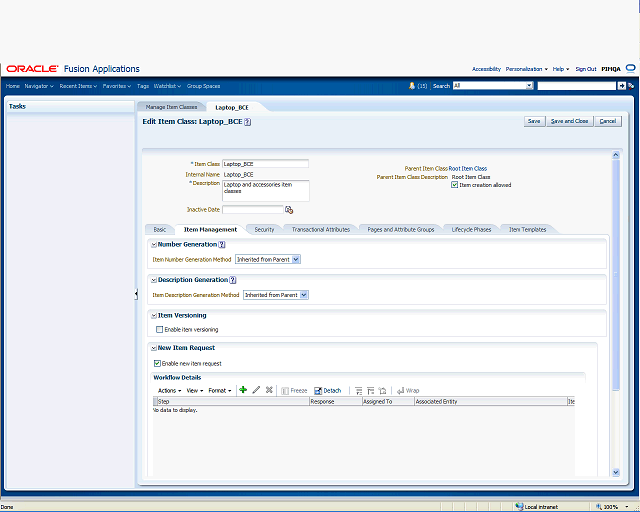Switch to the Basic tab

click(160, 229)
